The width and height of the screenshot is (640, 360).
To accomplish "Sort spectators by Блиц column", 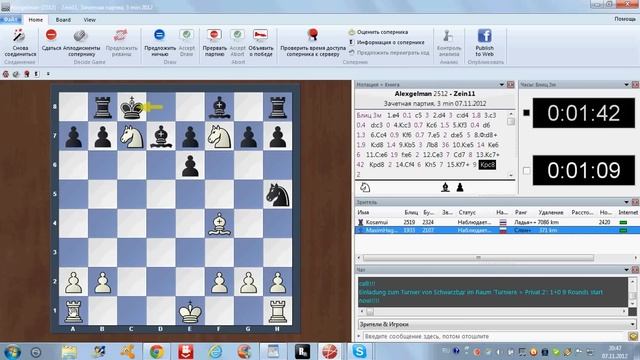I will tap(411, 212).
